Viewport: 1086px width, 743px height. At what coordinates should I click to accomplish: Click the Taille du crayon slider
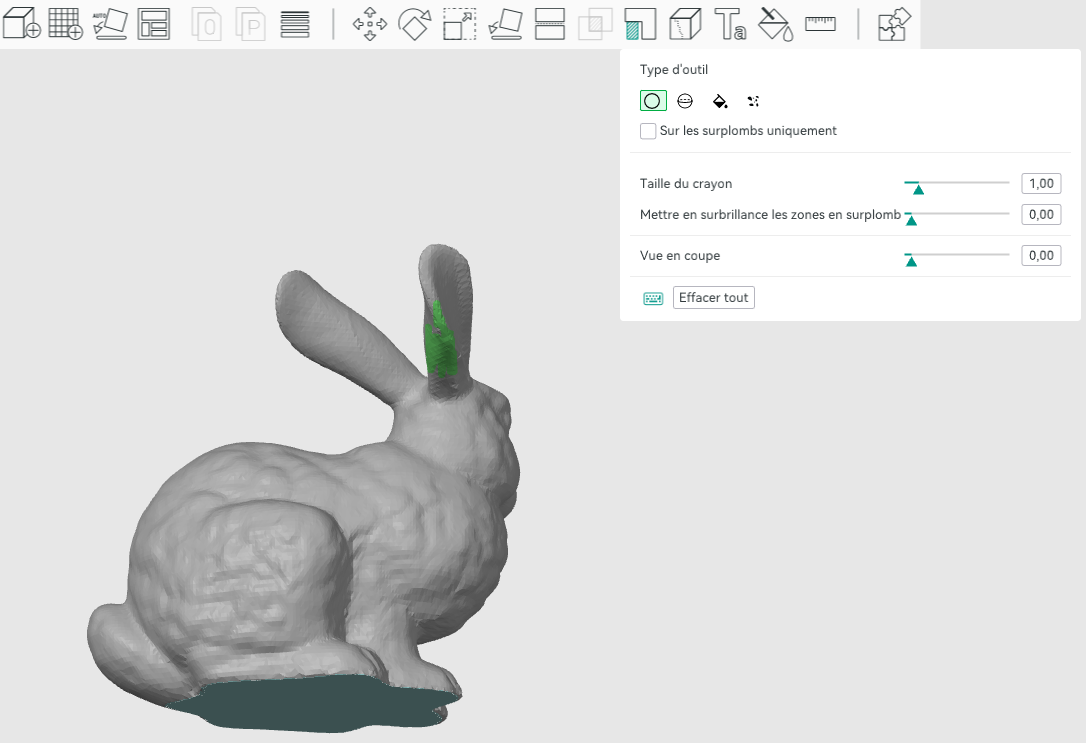click(956, 184)
